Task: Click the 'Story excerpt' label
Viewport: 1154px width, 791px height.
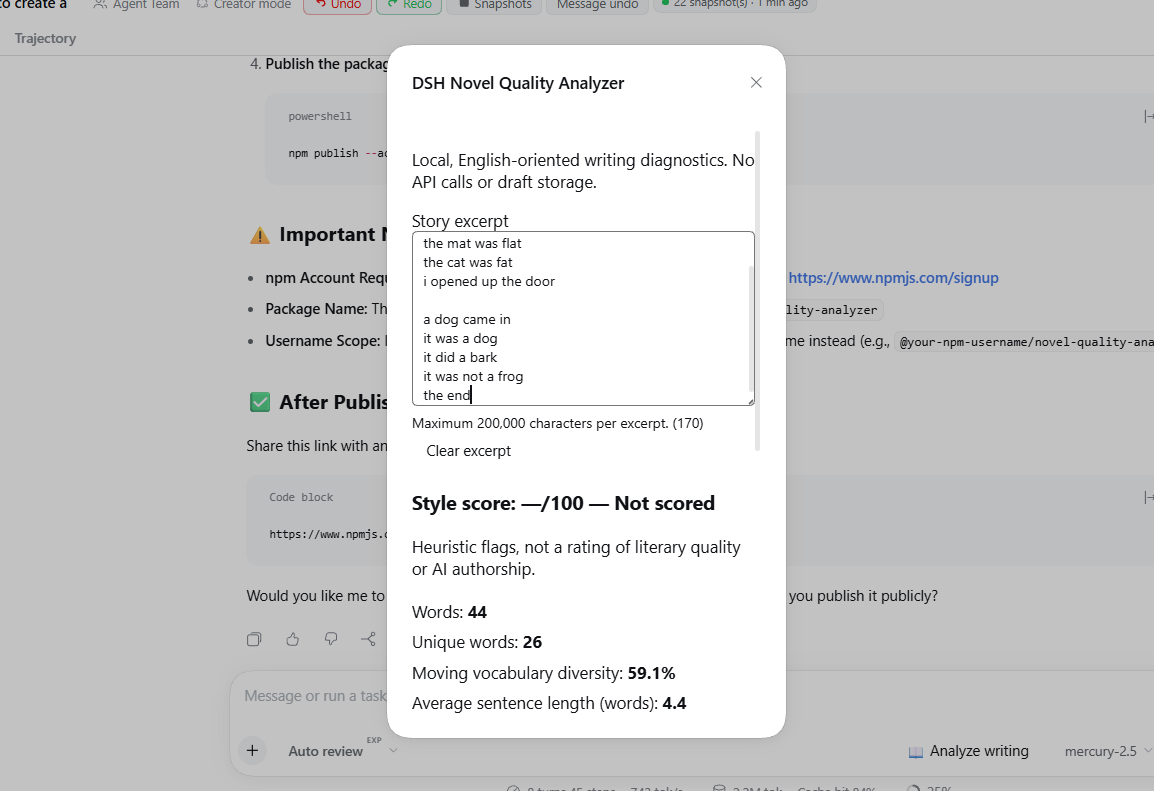Action: 460,221
